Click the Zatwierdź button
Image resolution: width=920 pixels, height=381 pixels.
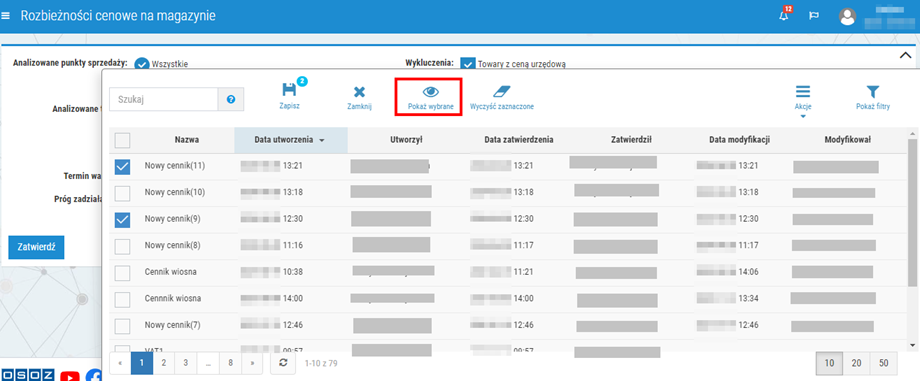(36, 247)
